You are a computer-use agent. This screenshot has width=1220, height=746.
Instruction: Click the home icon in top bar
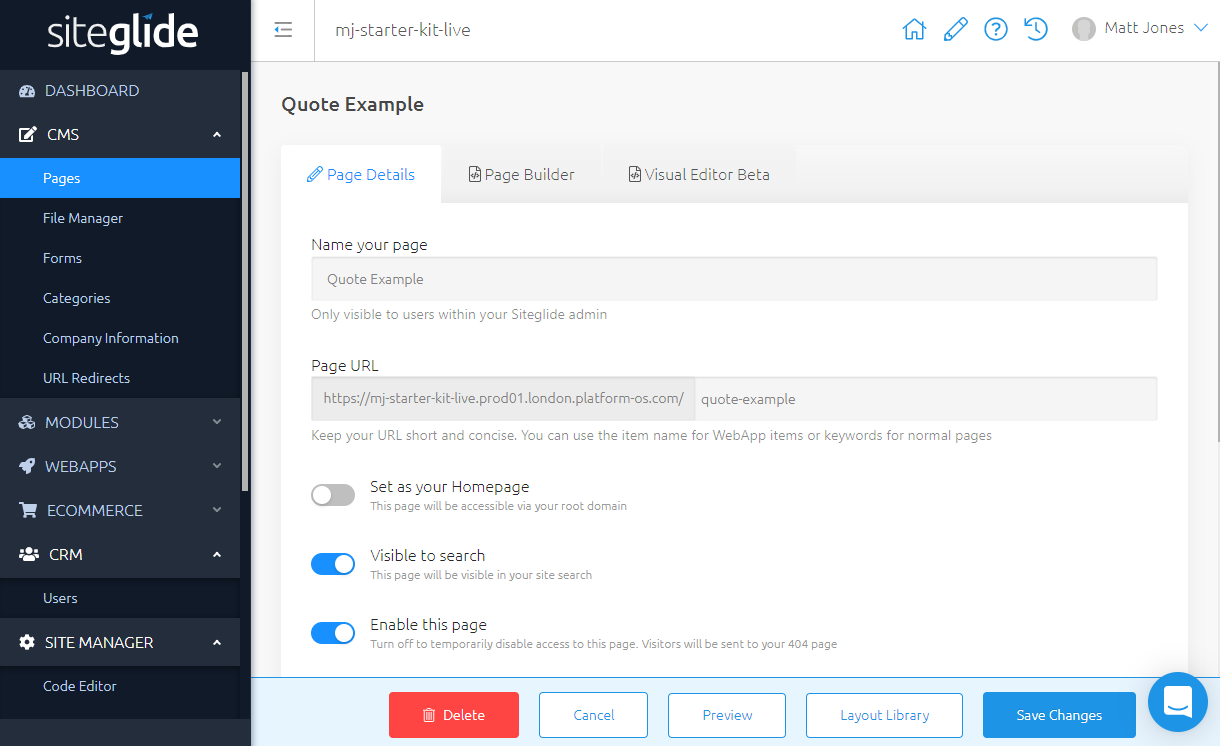pyautogui.click(x=914, y=29)
